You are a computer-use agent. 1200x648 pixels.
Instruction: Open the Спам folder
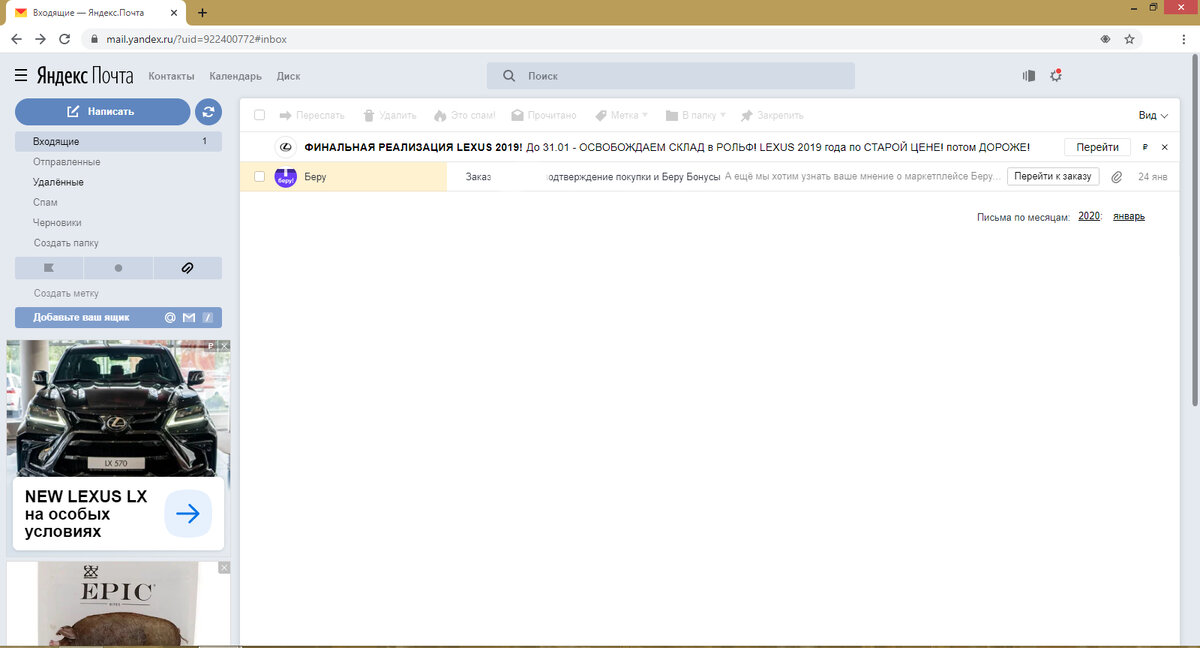pyautogui.click(x=45, y=202)
